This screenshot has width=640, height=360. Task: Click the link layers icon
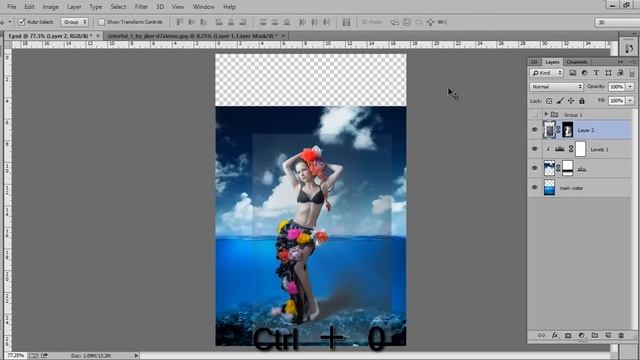541,335
